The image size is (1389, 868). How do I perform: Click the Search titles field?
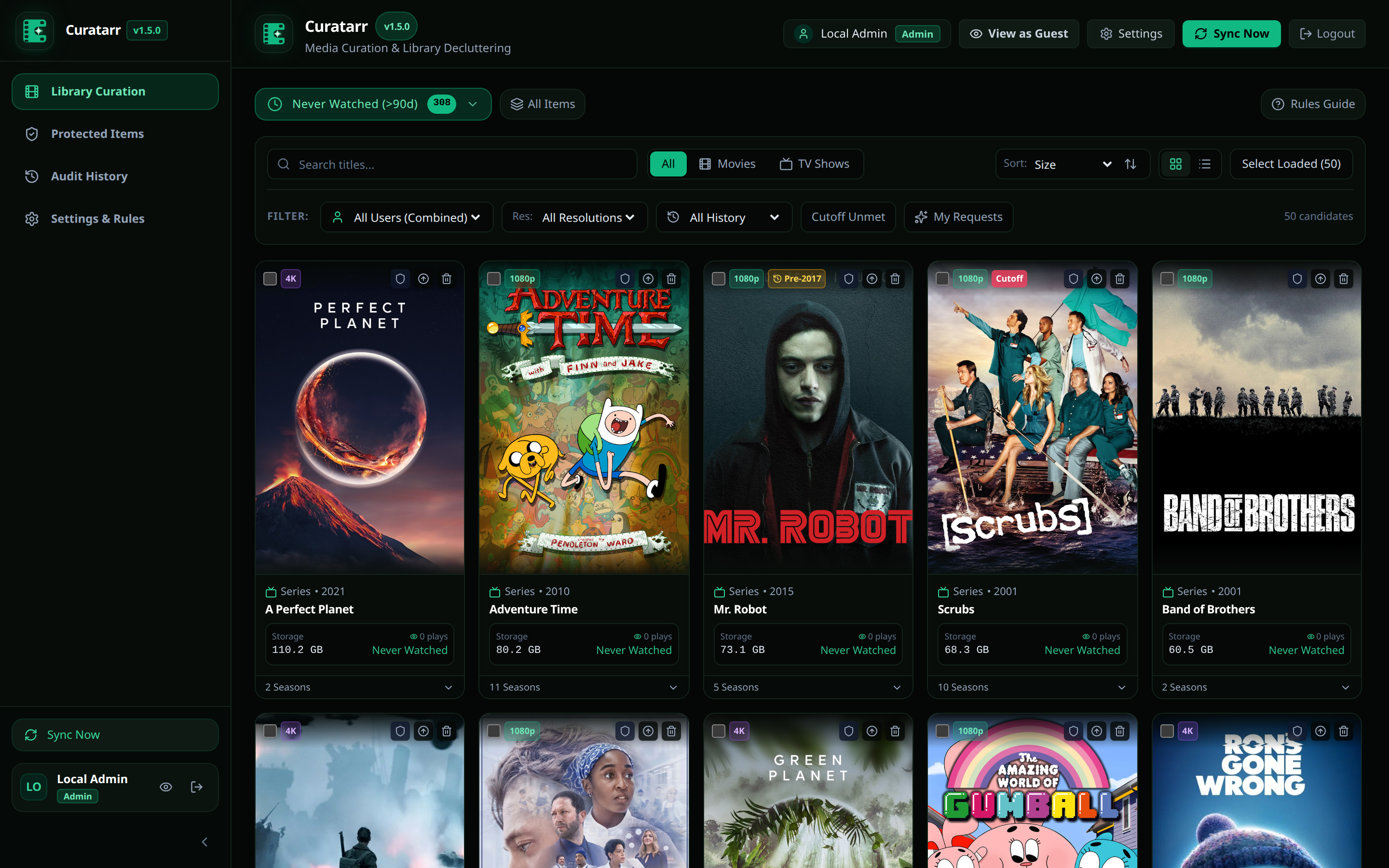[x=452, y=164]
